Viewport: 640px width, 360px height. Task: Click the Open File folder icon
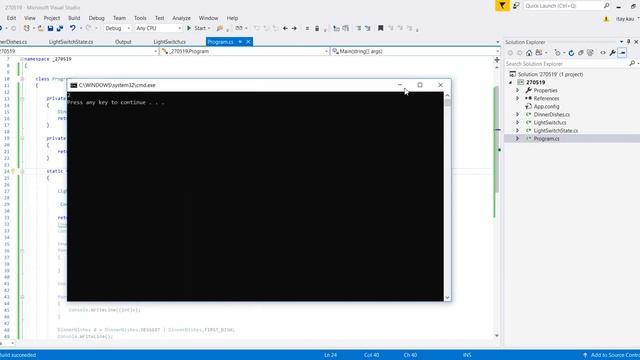click(41, 28)
